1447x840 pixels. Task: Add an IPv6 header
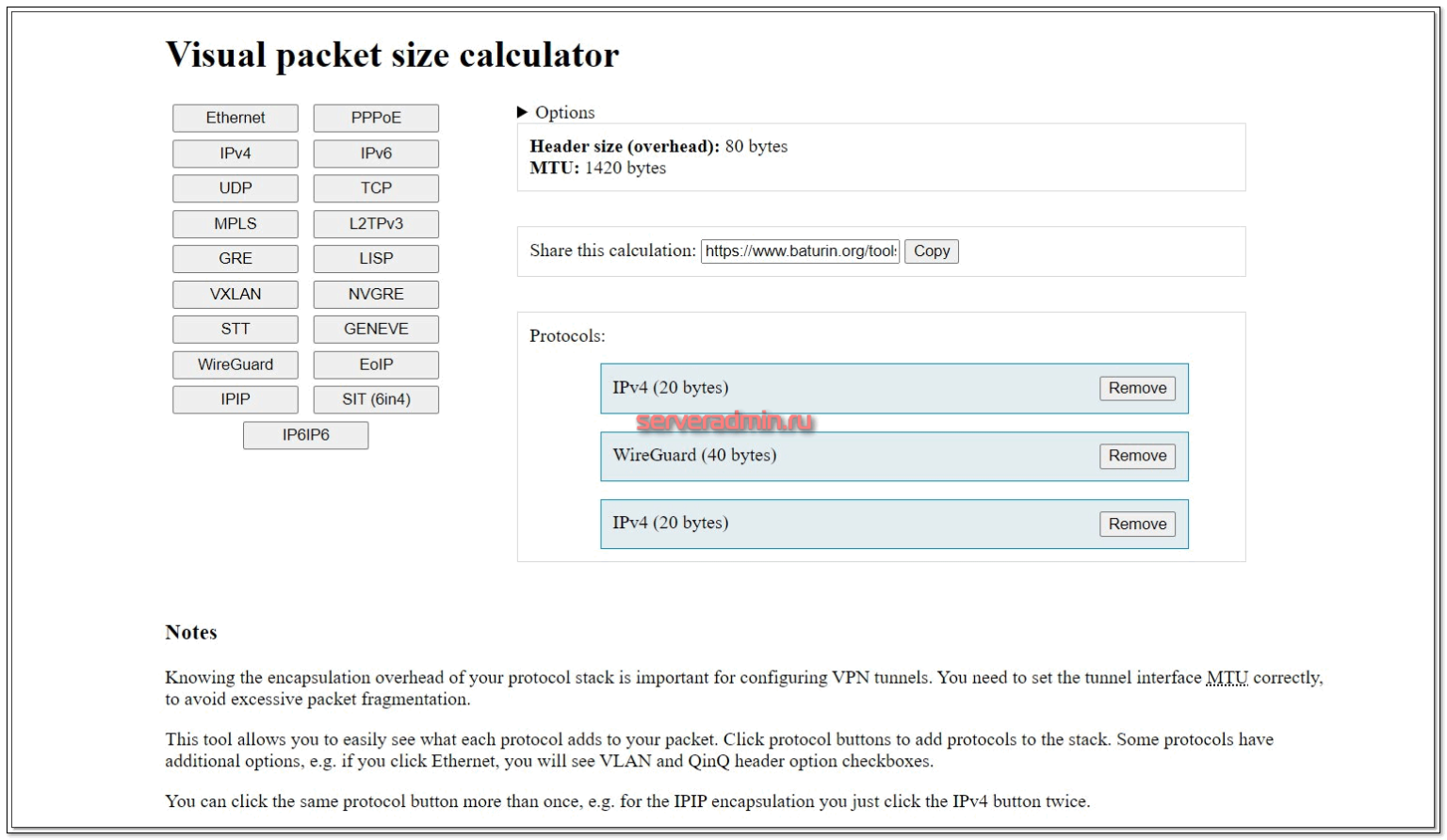(376, 153)
